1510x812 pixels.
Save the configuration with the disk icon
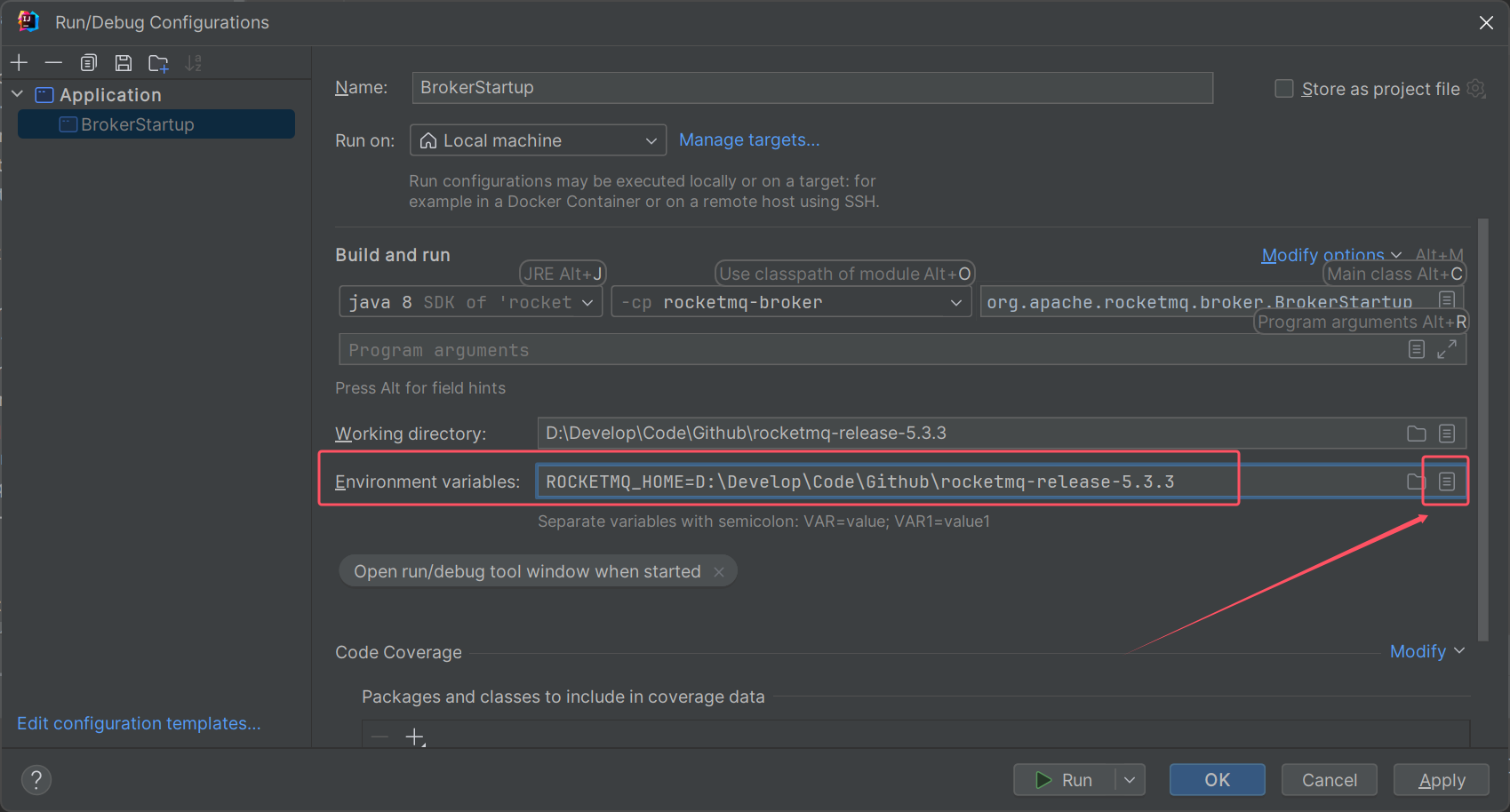124,63
